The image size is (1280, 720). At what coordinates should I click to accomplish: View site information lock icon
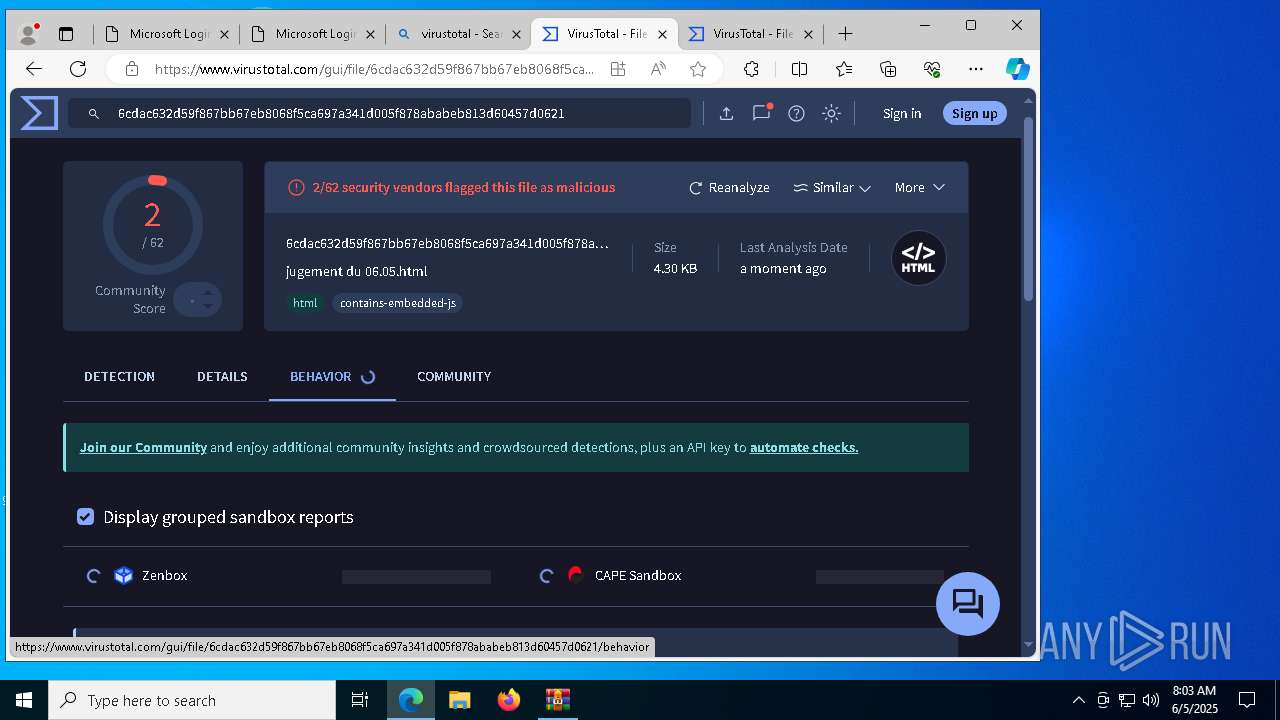pyautogui.click(x=131, y=69)
